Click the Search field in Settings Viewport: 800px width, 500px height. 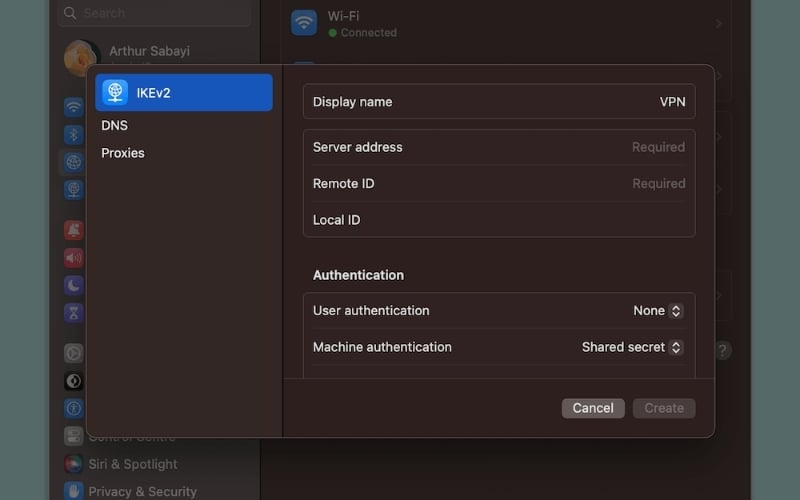click(154, 13)
